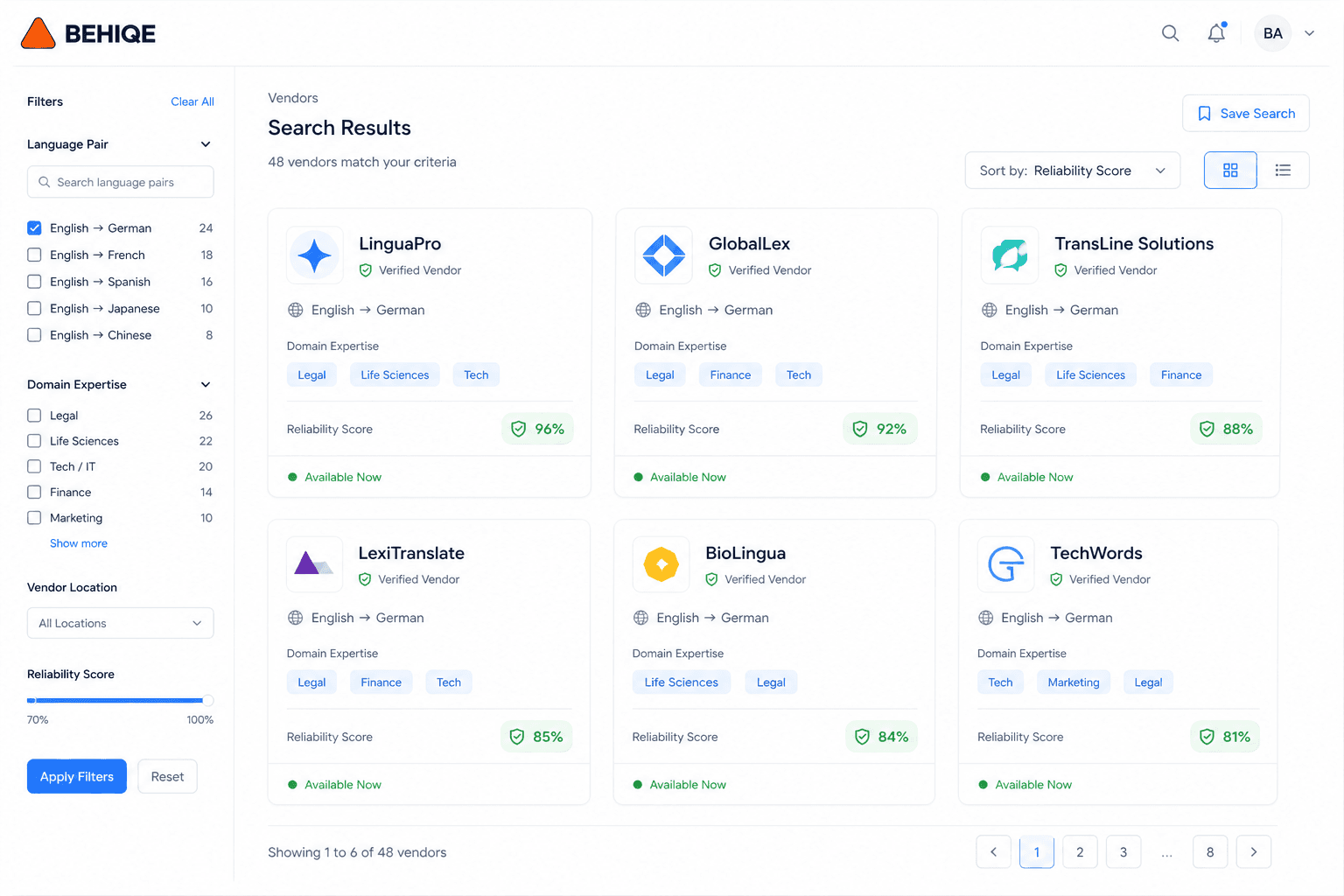This screenshot has height=896, width=1344.
Task: Check English → Japanese language pair
Action: coord(34,308)
